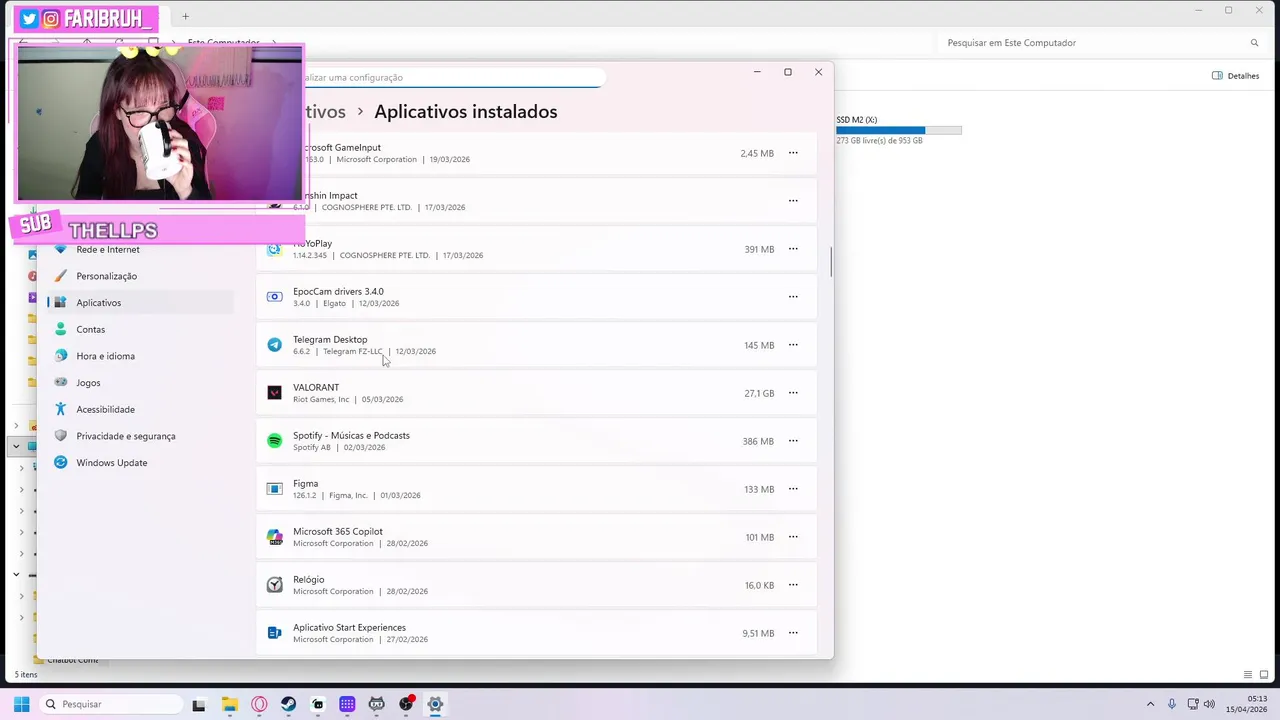Click the SSD M2 storage usage bar
The width and height of the screenshot is (1280, 720).
(x=899, y=130)
